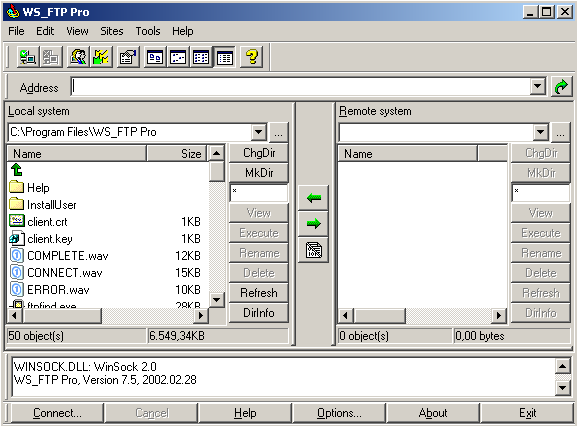
Task: Open the Synchronize utility toolbar icon
Action: [101, 57]
